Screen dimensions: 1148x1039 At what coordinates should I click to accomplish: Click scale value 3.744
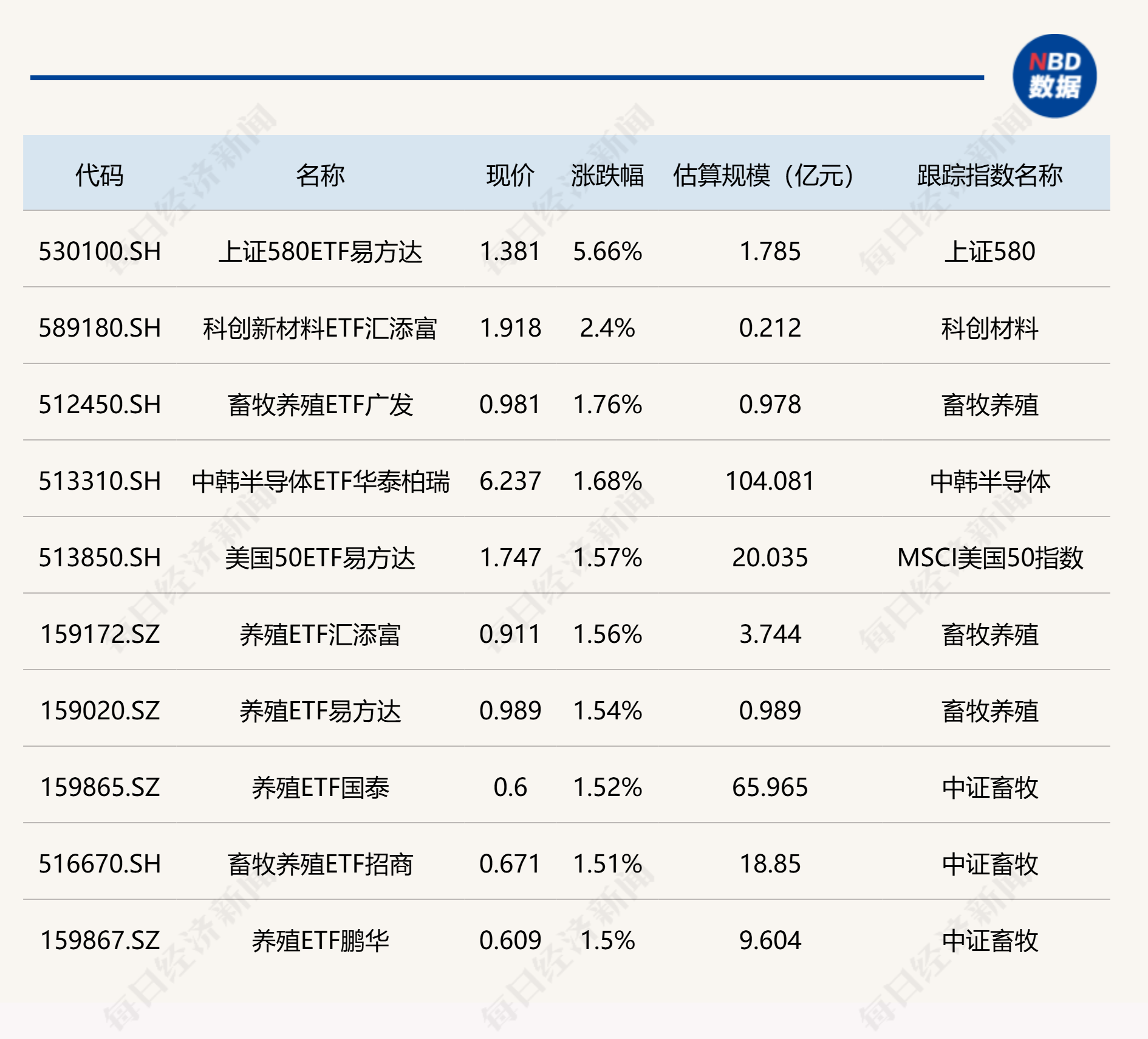(x=770, y=634)
